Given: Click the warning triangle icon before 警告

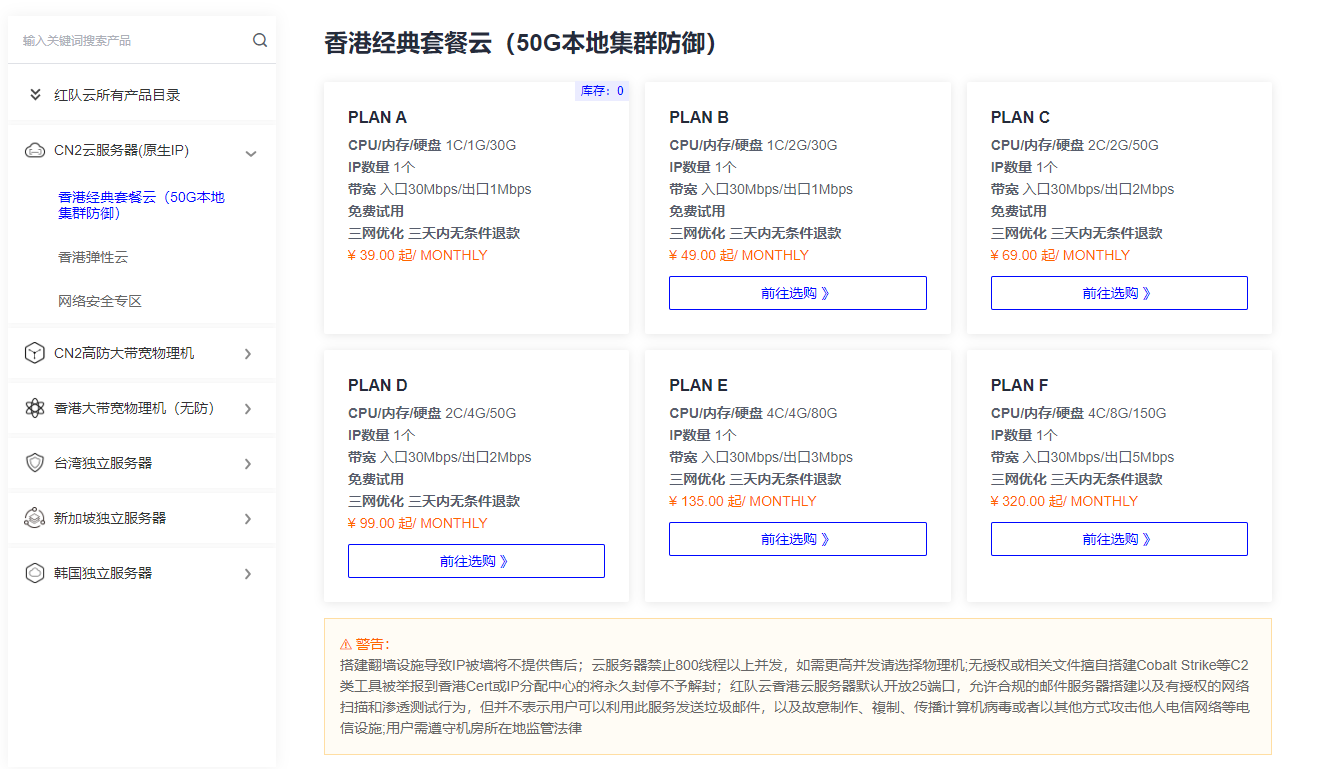Looking at the screenshot, I should (x=345, y=645).
